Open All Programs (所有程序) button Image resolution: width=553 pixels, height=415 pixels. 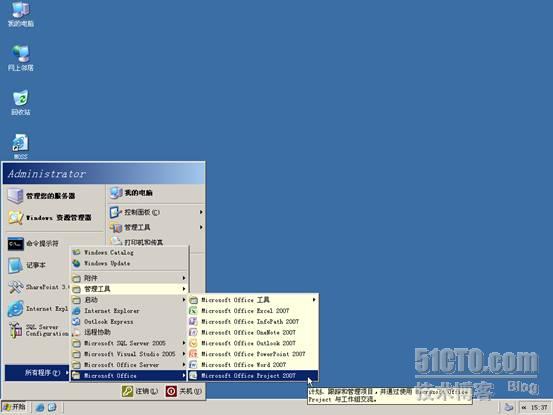(x=38, y=373)
